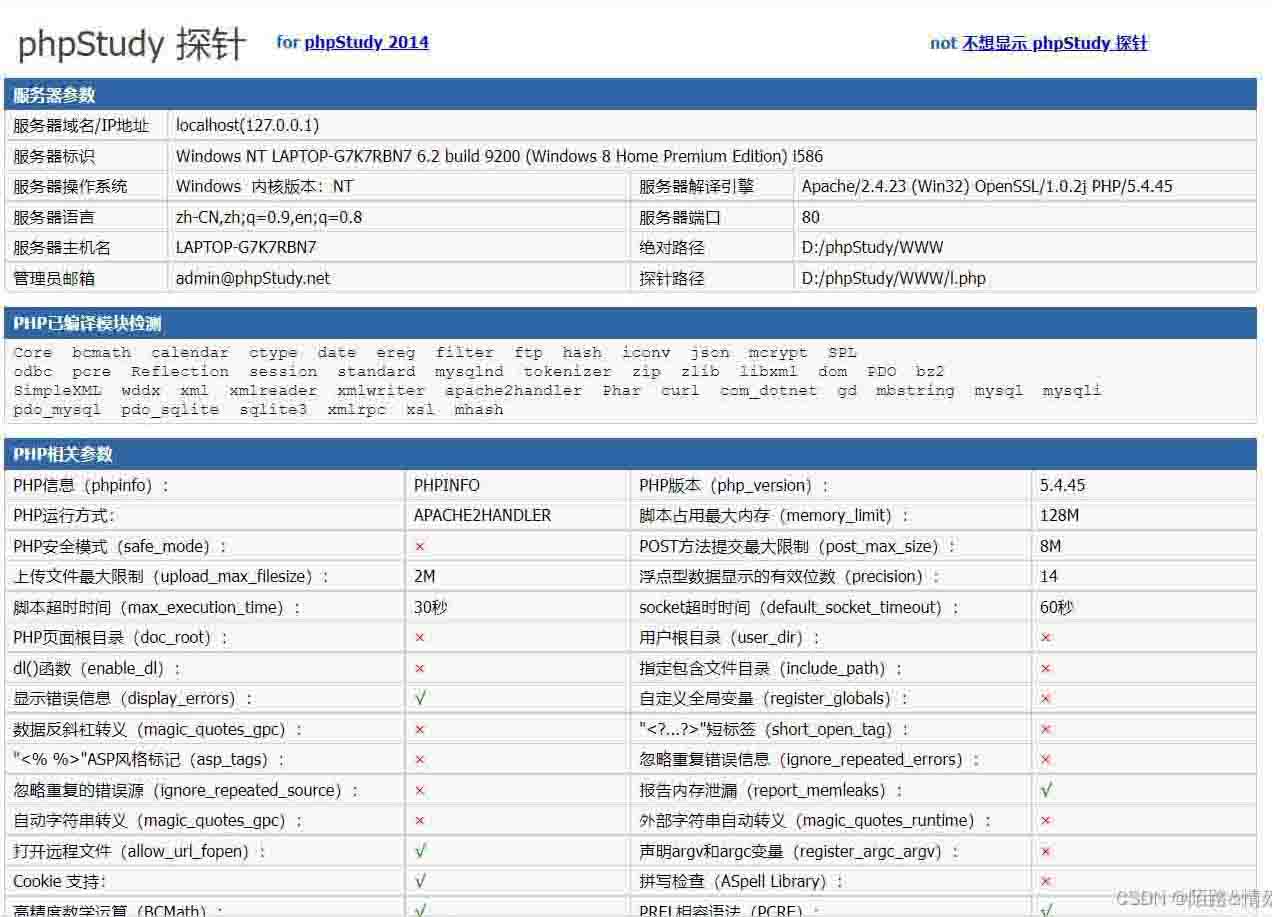This screenshot has height=917, width=1272.
Task: Click the PHPINFO entry
Action: [x=446, y=485]
